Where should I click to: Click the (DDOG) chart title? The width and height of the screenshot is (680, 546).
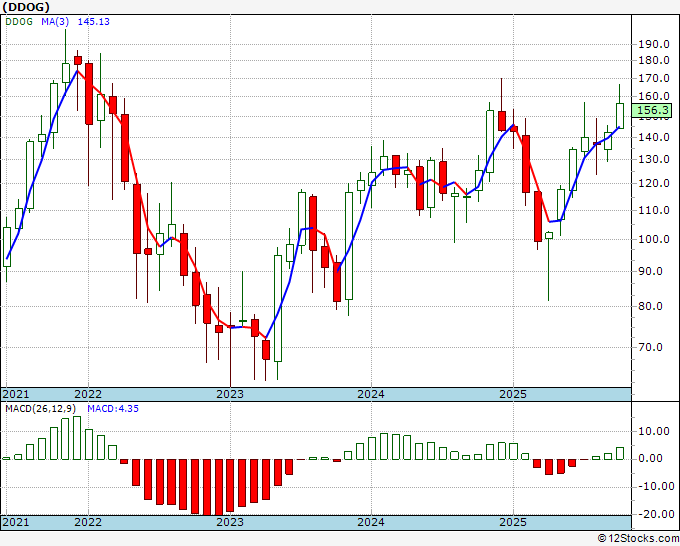coord(26,7)
